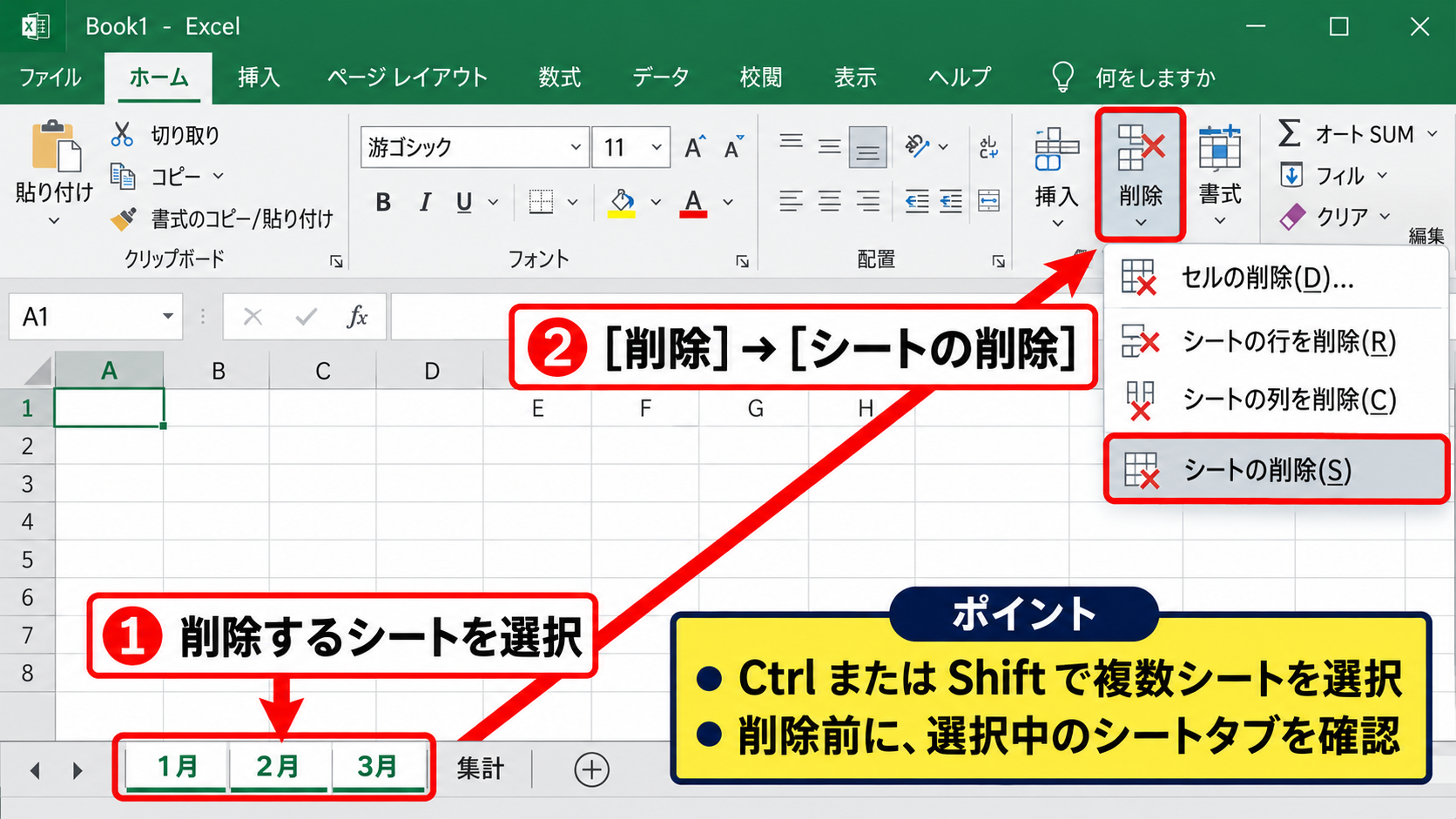Image resolution: width=1456 pixels, height=819 pixels.
Task: Click the red font color swatch button
Action: [693, 203]
